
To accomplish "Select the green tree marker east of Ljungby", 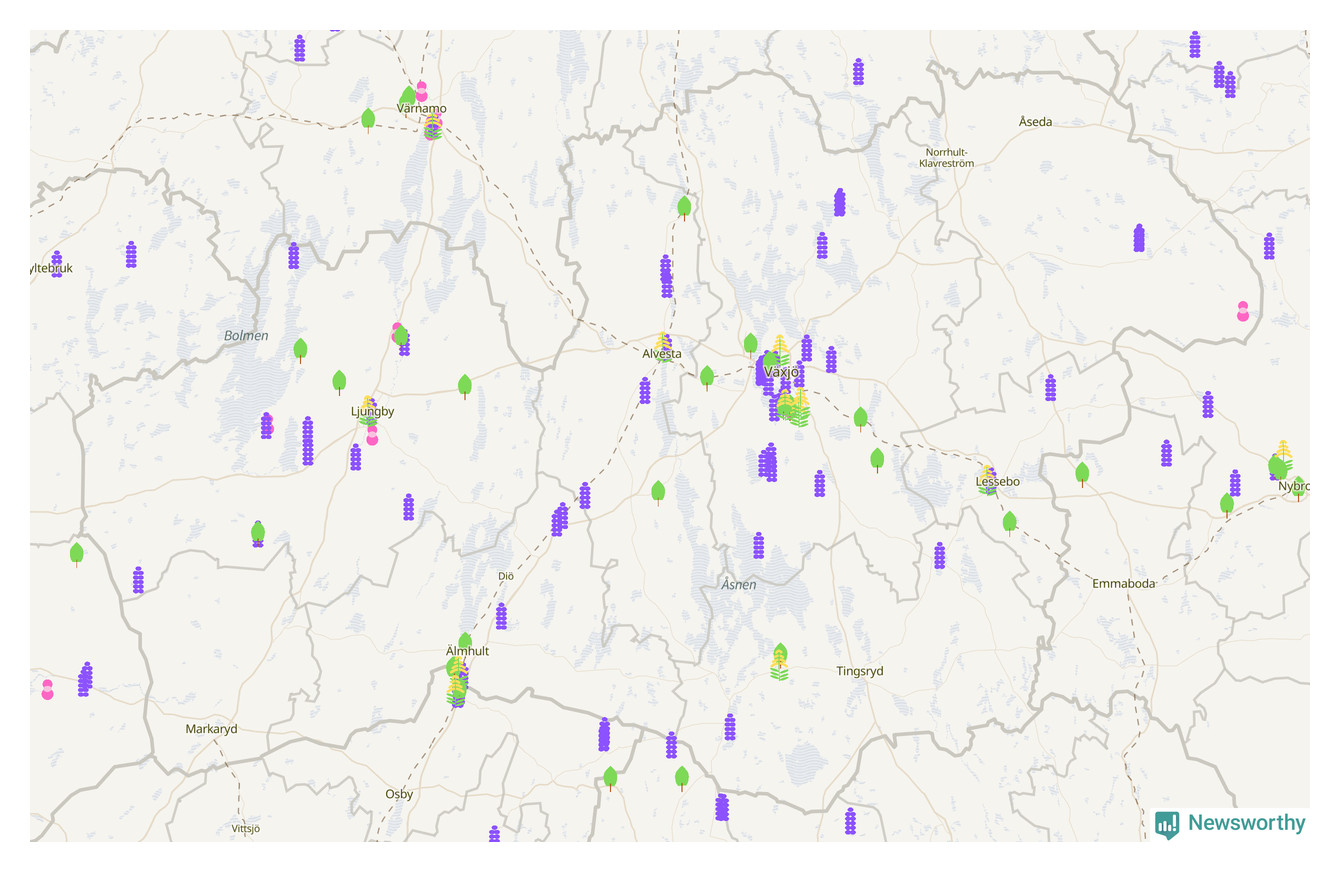I will [465, 386].
